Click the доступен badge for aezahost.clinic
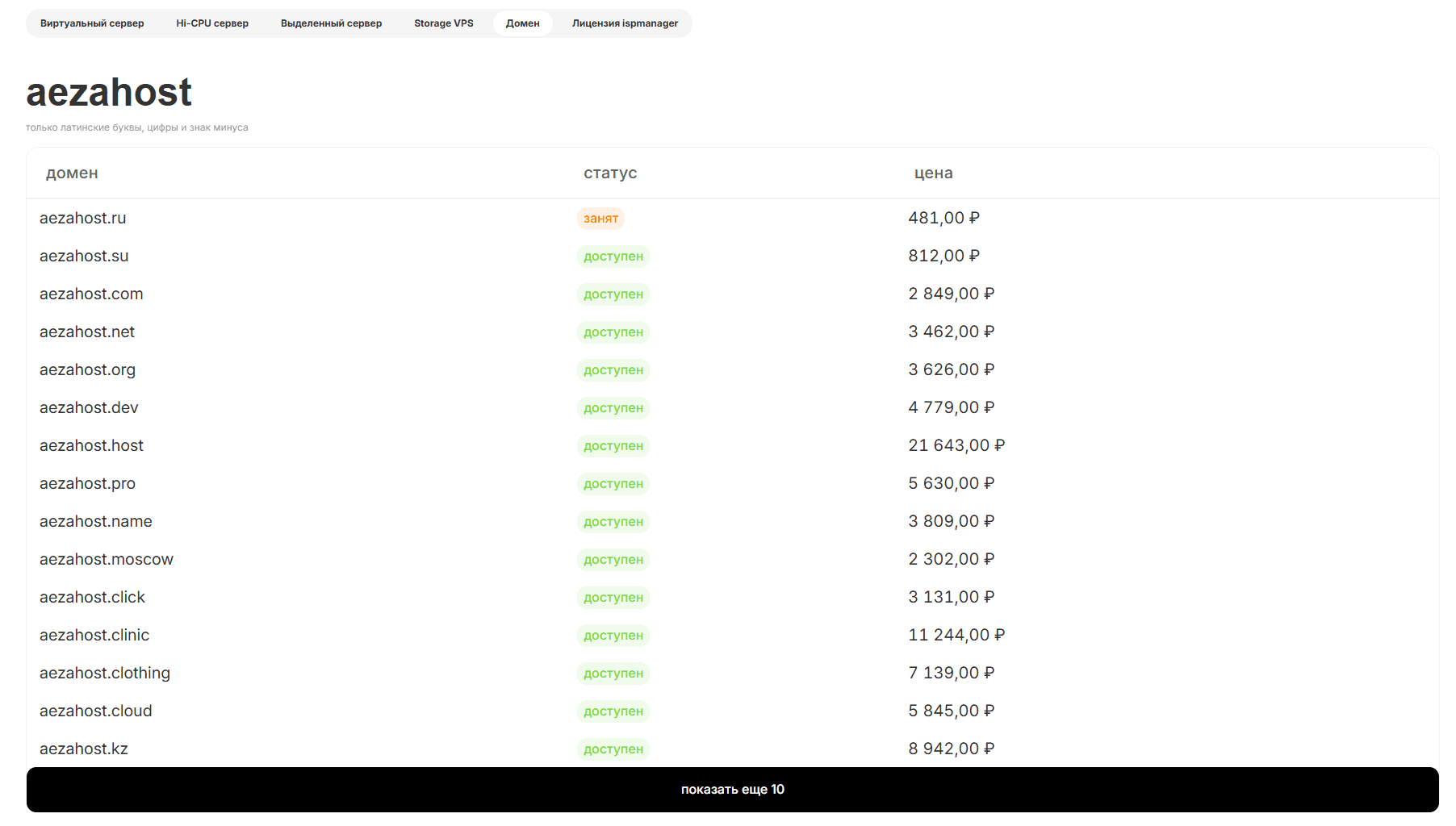 tap(613, 636)
